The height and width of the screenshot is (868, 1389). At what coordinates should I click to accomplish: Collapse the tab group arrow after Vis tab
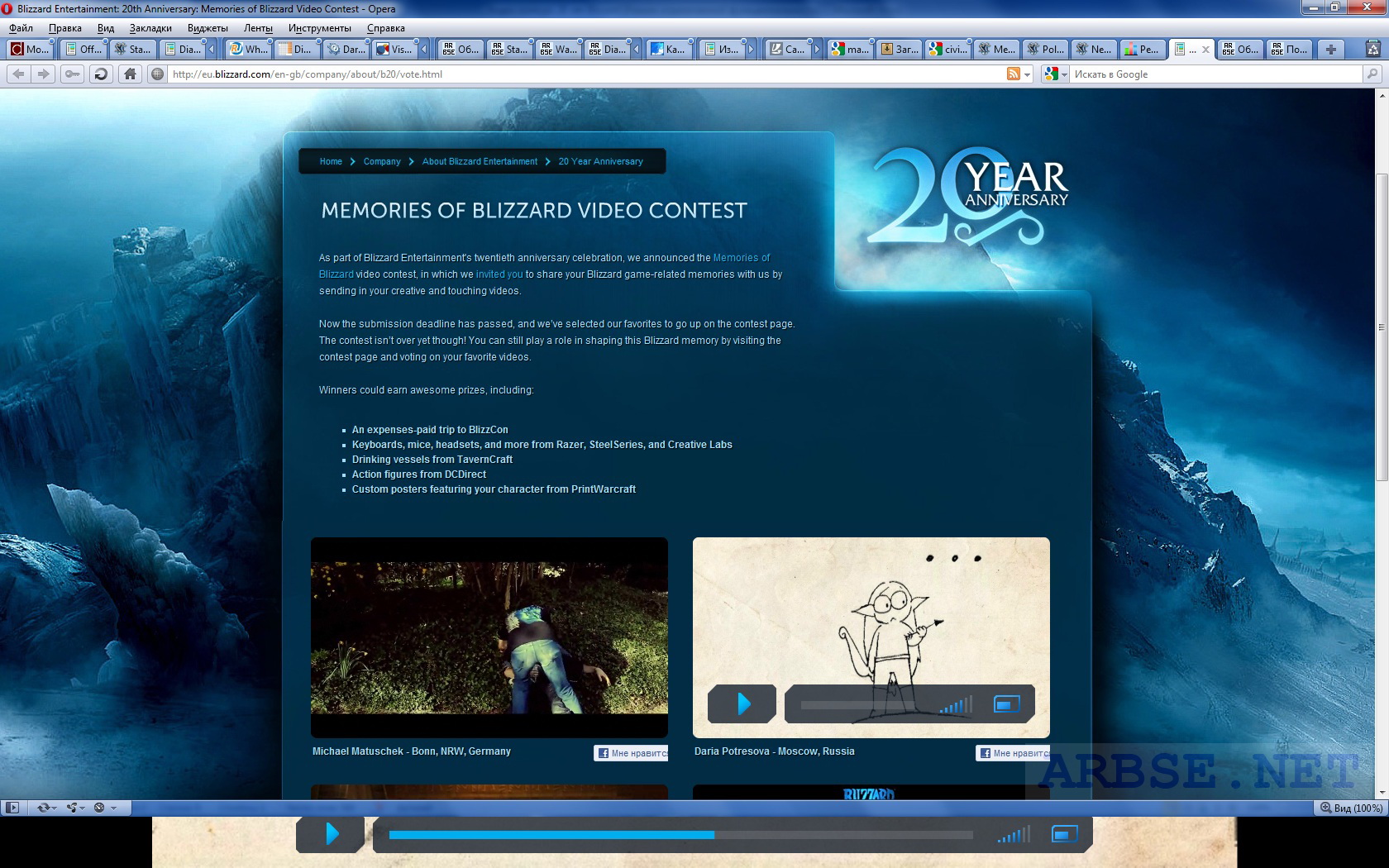pos(424,50)
